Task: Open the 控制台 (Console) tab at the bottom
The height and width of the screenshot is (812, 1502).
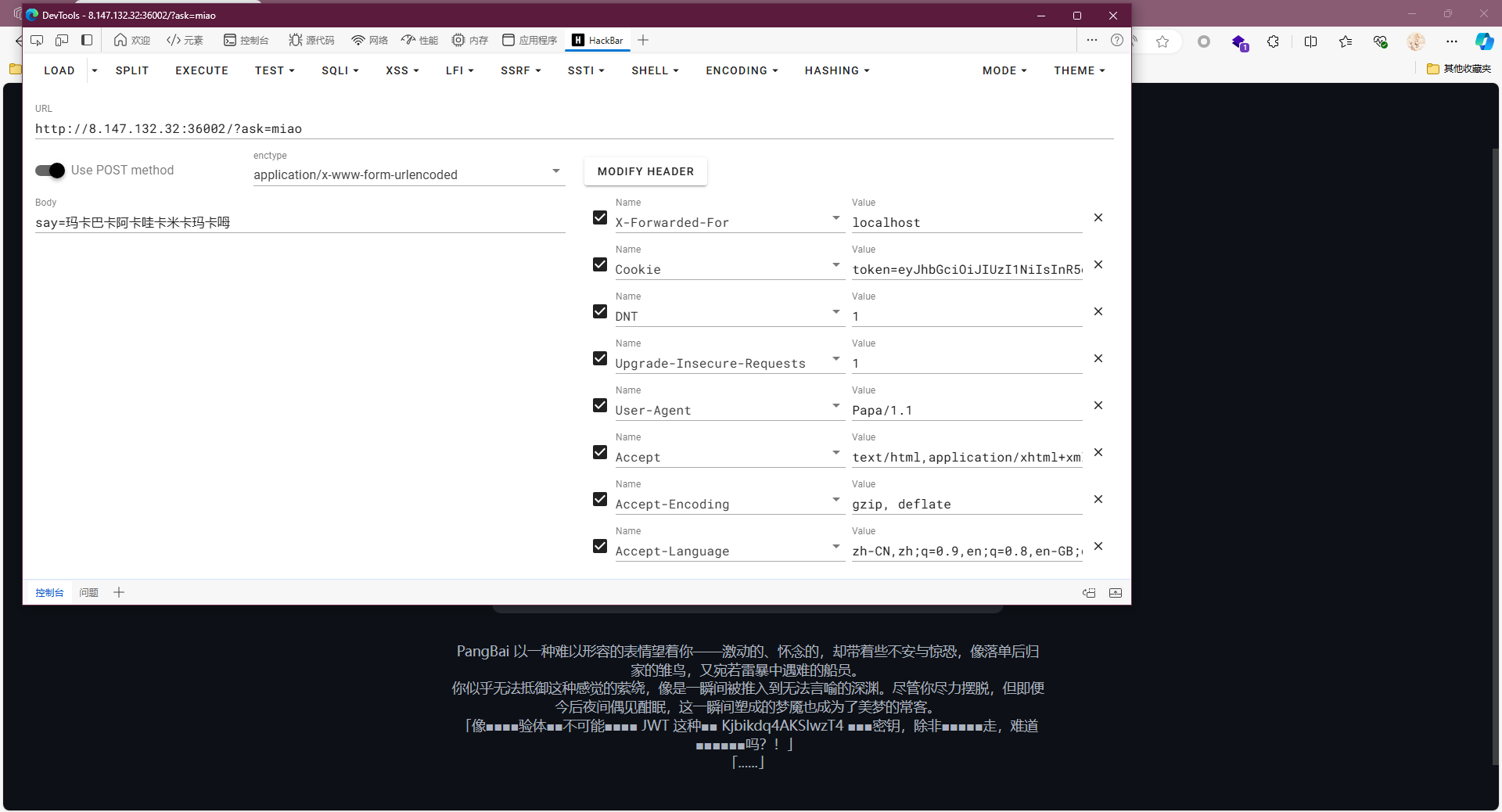Action: tap(49, 592)
